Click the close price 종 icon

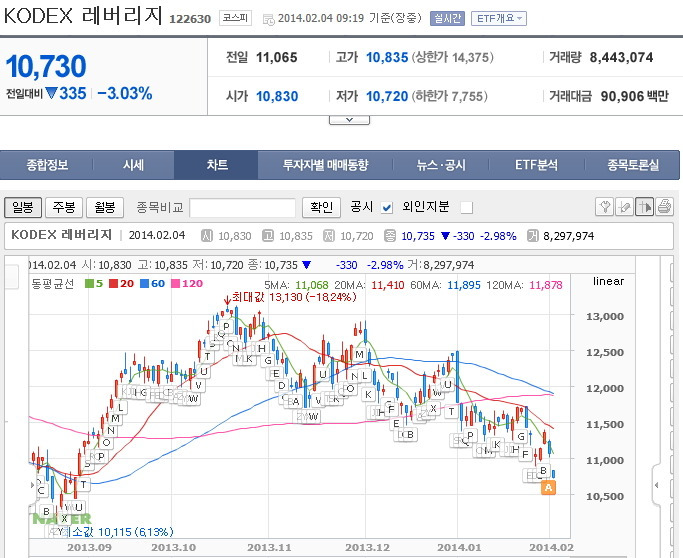click(x=390, y=236)
